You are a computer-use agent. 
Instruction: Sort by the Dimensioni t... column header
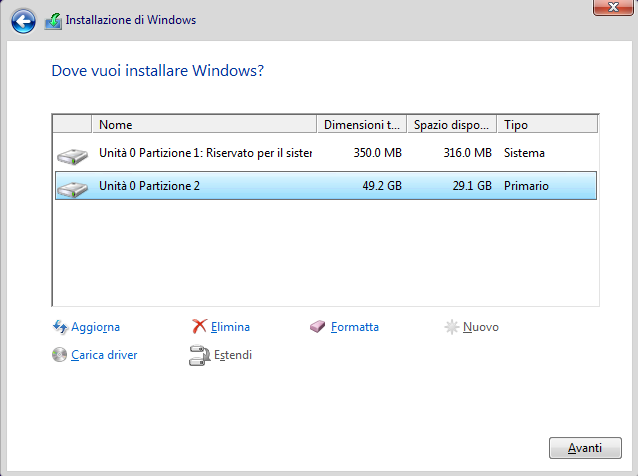coord(362,124)
